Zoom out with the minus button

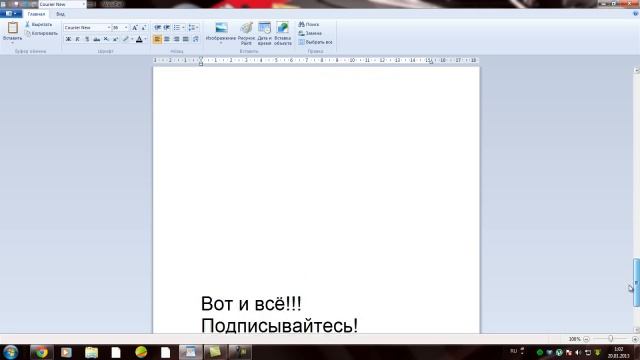pyautogui.click(x=586, y=339)
